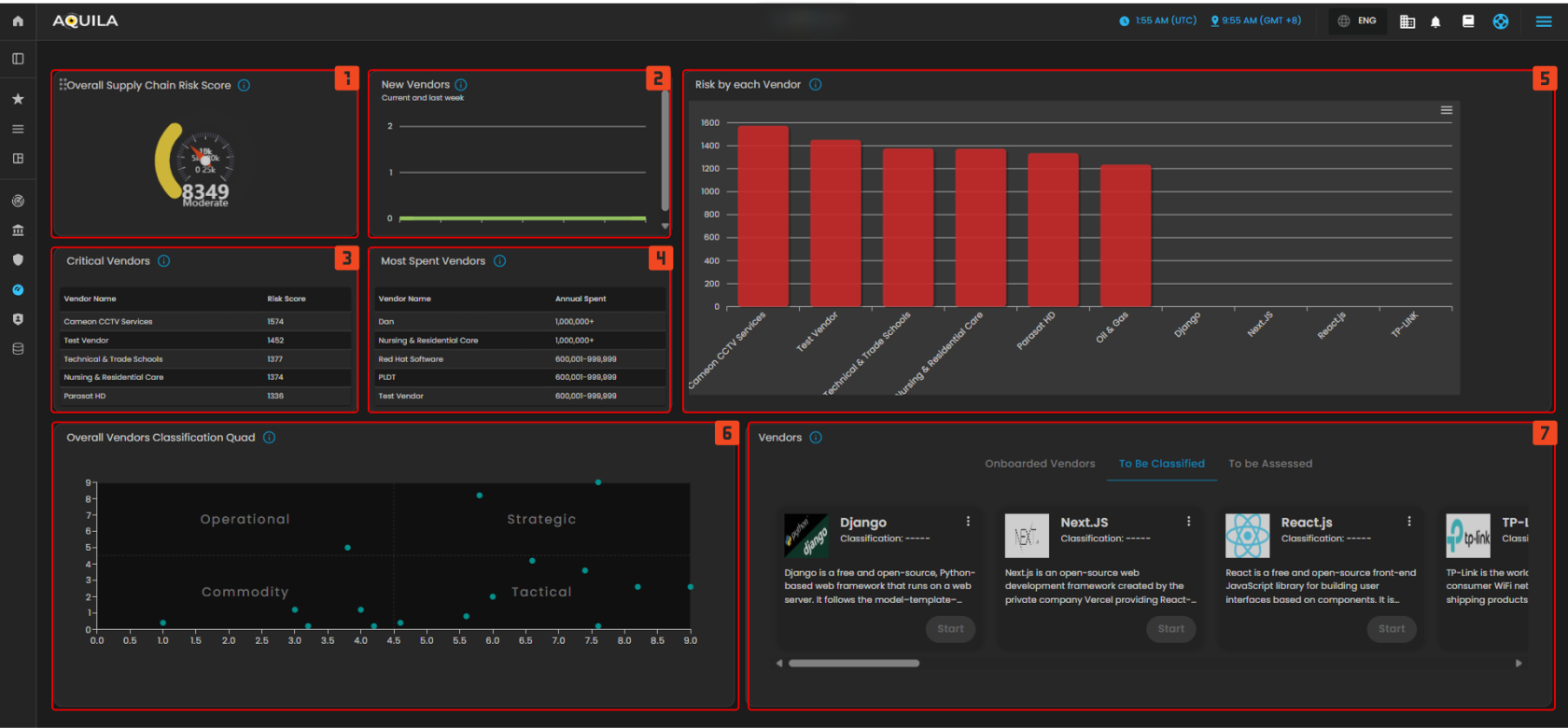Click the vendors list horizontal scrollbar
The height and width of the screenshot is (728, 1568).
coord(853,664)
